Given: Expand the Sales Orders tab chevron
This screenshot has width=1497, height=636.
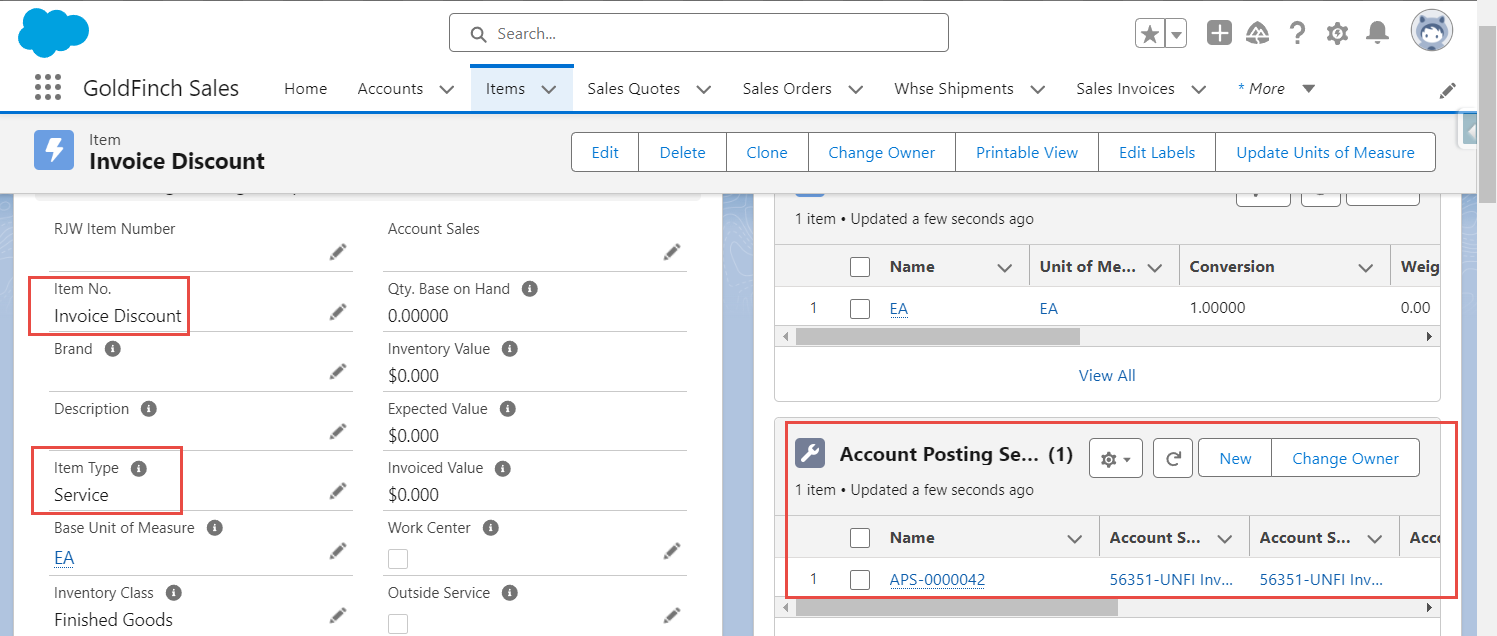Looking at the screenshot, I should (x=856, y=89).
